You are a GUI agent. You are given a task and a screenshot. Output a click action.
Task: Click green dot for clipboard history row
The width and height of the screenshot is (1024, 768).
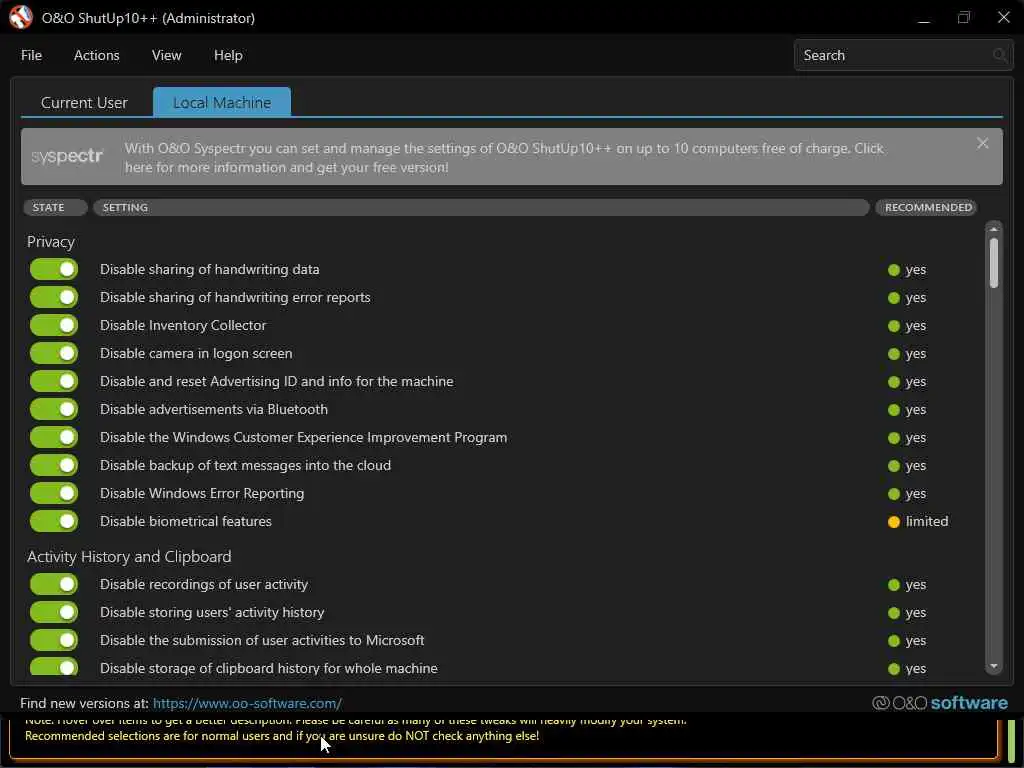coord(894,669)
